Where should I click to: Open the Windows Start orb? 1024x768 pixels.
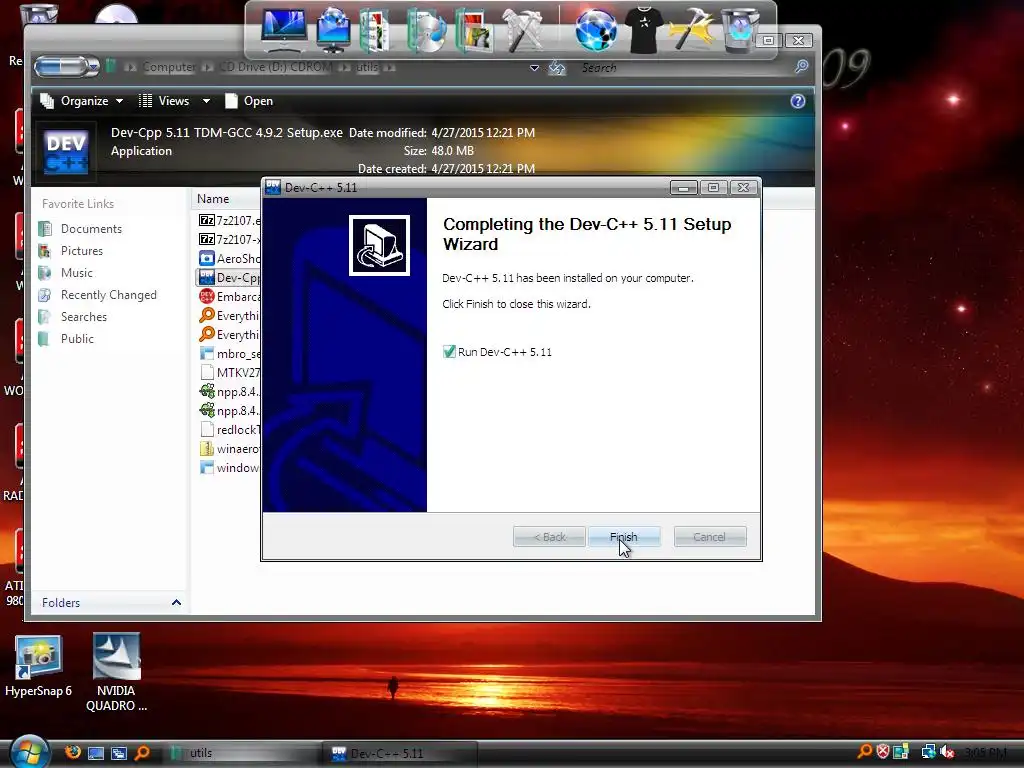pos(29,752)
